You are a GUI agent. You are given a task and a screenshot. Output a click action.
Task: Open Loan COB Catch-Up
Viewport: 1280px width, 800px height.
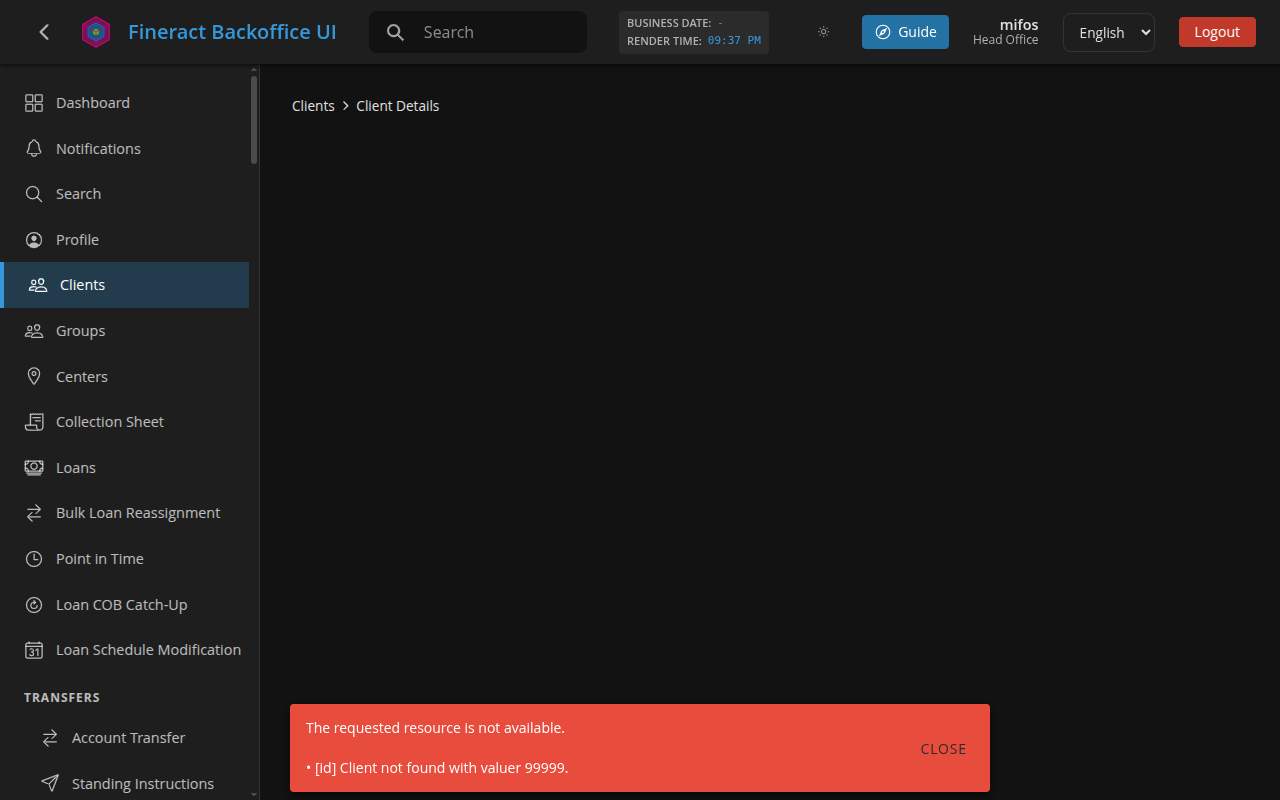pos(124,604)
